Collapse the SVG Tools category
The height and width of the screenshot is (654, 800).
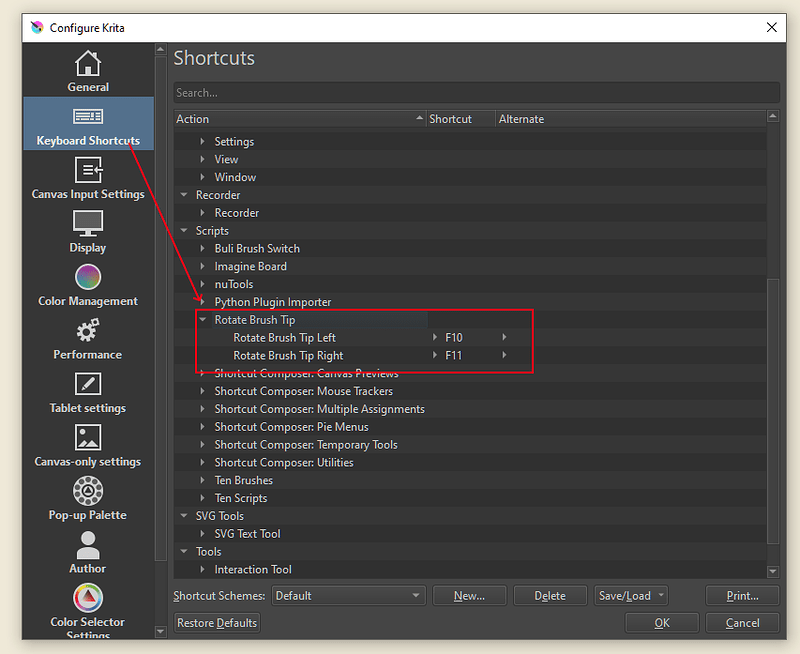(x=184, y=516)
